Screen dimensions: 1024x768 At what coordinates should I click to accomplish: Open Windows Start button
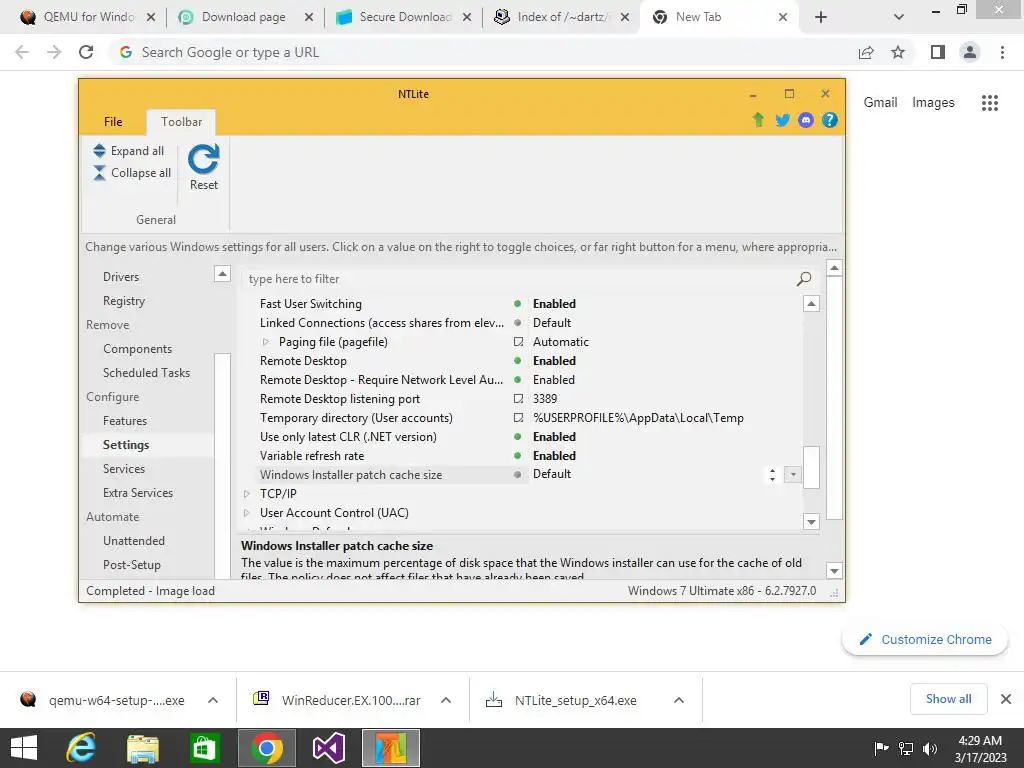tap(24, 748)
